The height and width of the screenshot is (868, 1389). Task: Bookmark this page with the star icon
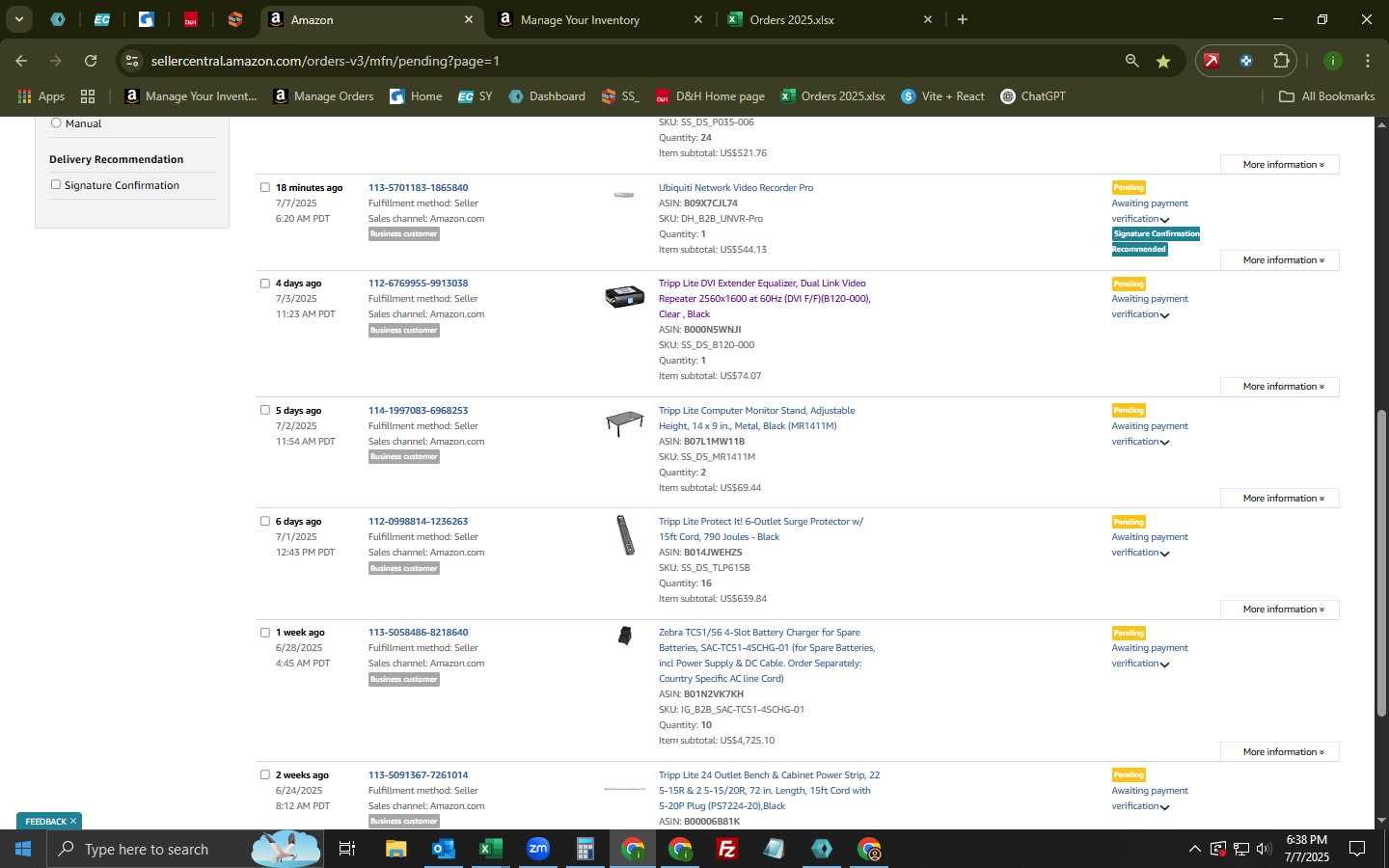(x=1163, y=61)
